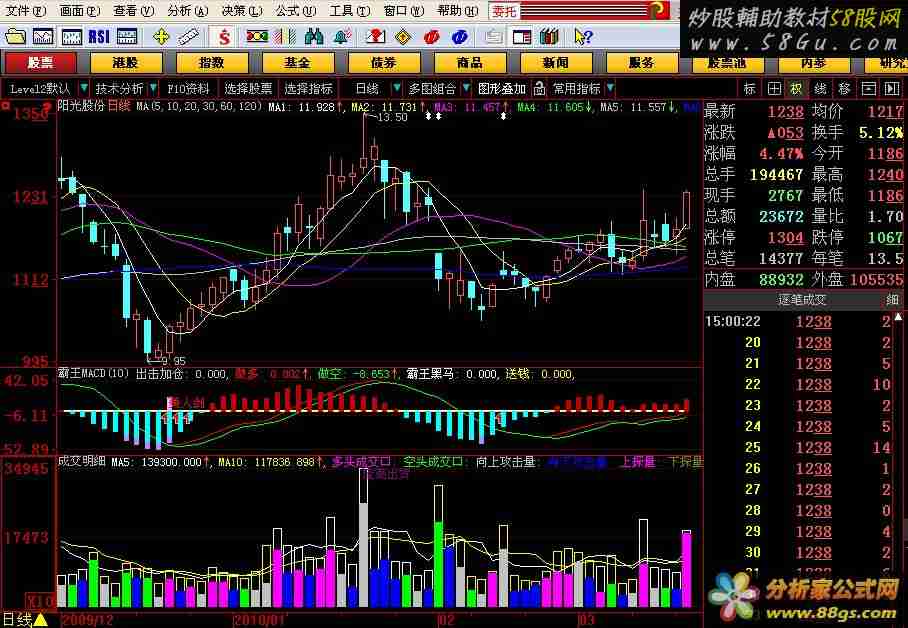Click the window layout panel icon
The height and width of the screenshot is (628, 908).
(x=522, y=37)
